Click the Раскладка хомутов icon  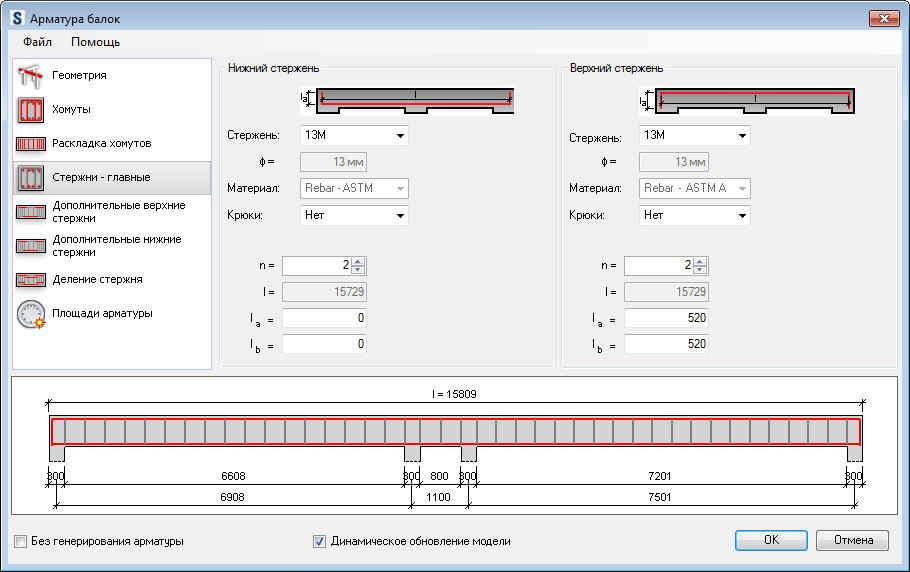coord(30,144)
